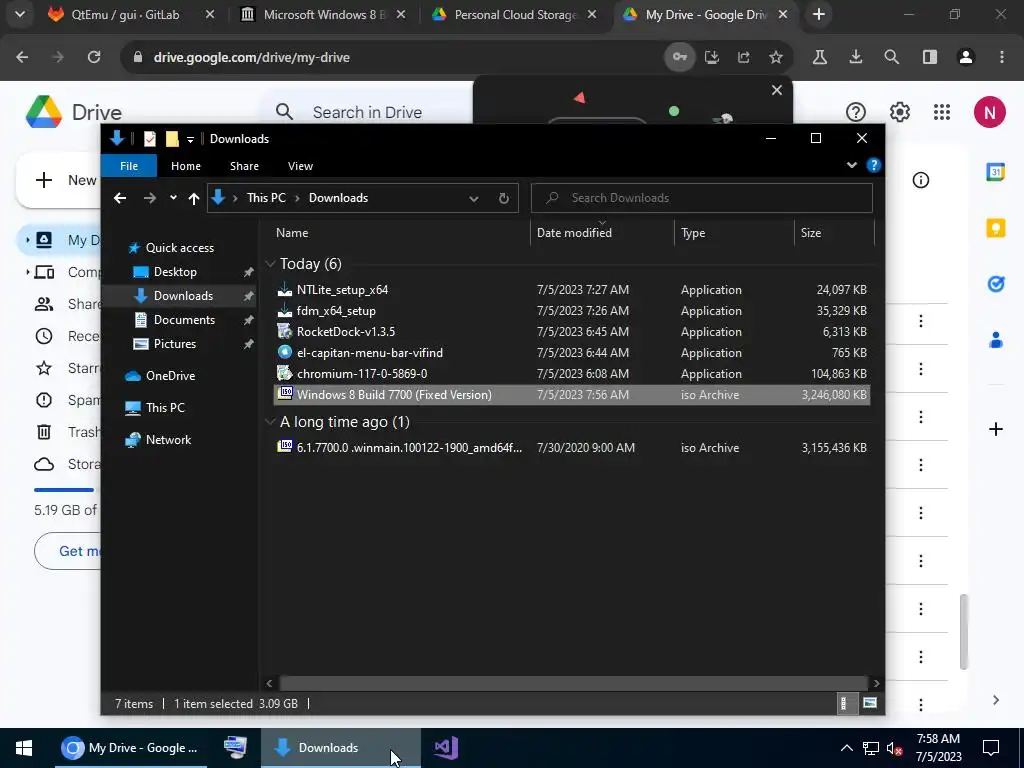Go forward in Explorer navigation
Image resolution: width=1024 pixels, height=768 pixels.
coord(150,198)
